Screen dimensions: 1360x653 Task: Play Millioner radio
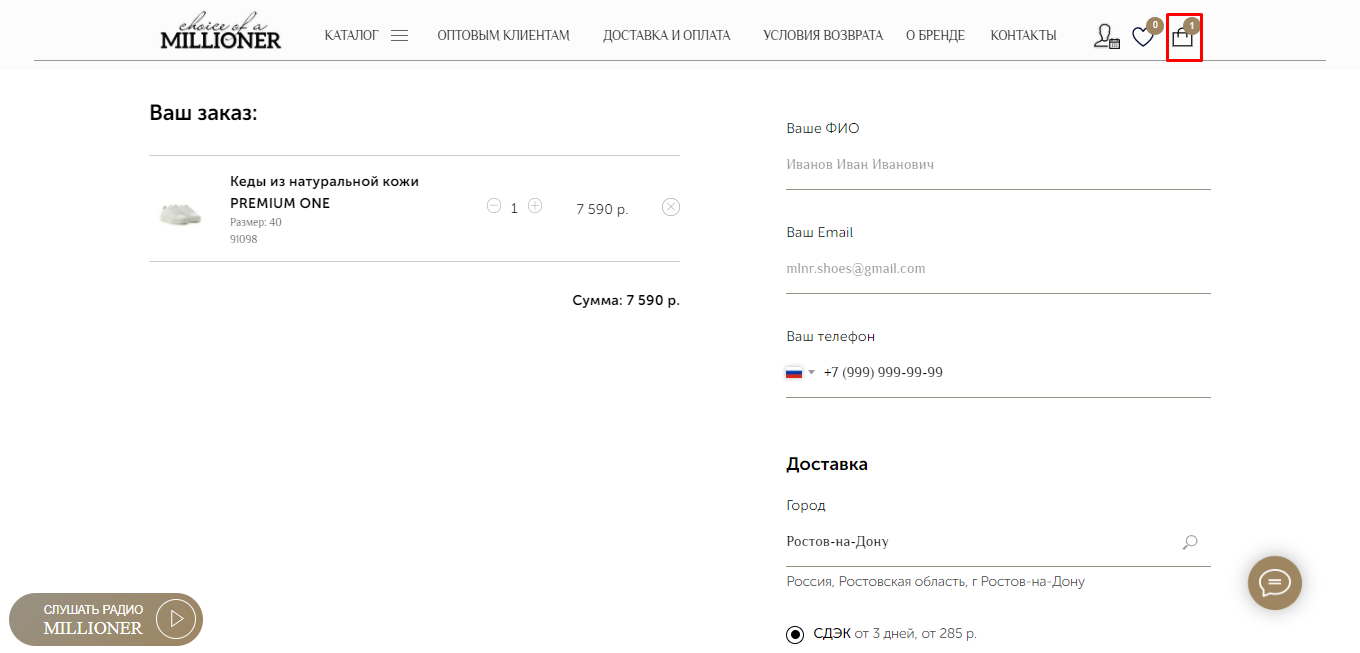click(x=177, y=619)
